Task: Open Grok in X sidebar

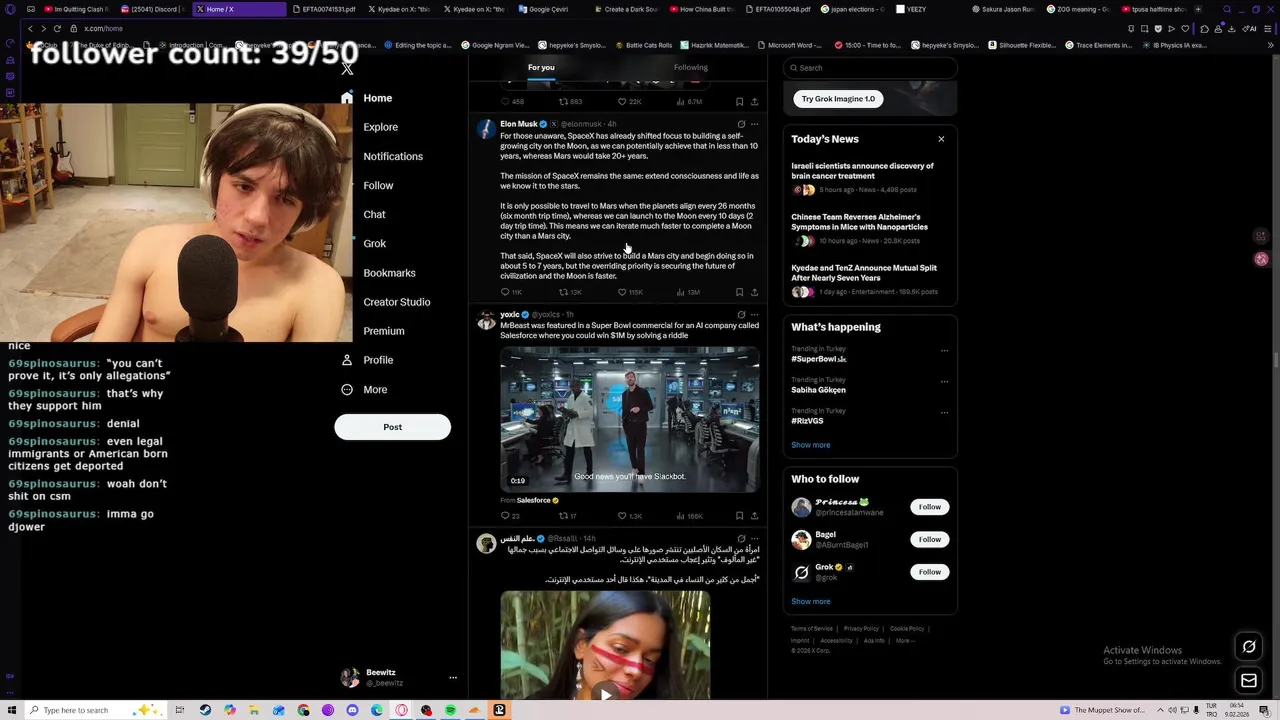Action: (374, 243)
